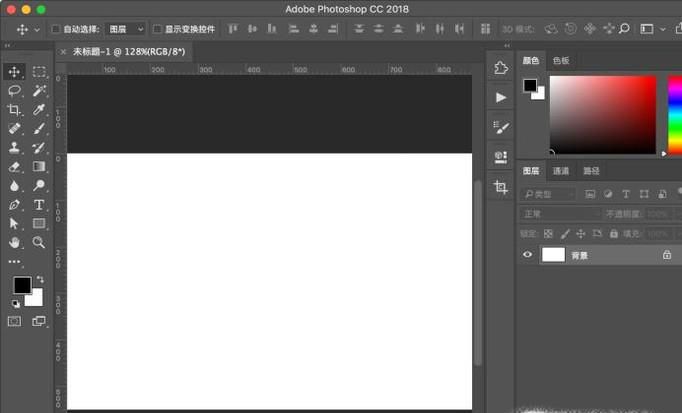Select the Clone Stamp tool
The width and height of the screenshot is (682, 413).
click(14, 148)
